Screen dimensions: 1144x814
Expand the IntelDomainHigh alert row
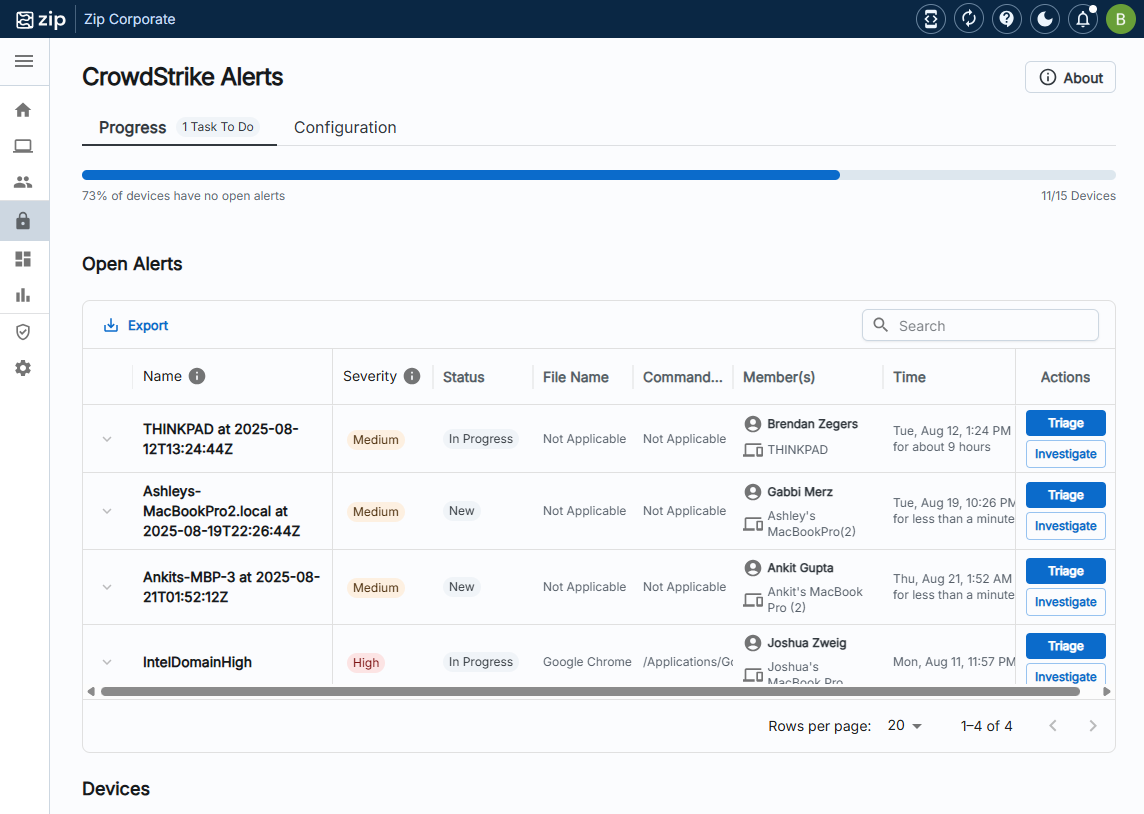point(107,662)
